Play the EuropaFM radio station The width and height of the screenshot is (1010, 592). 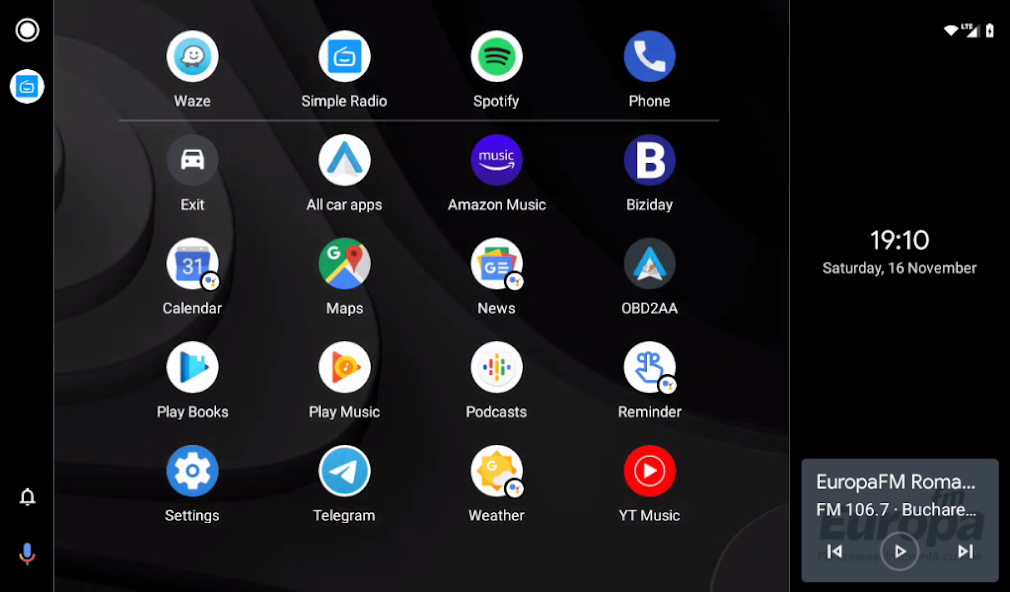pos(899,551)
